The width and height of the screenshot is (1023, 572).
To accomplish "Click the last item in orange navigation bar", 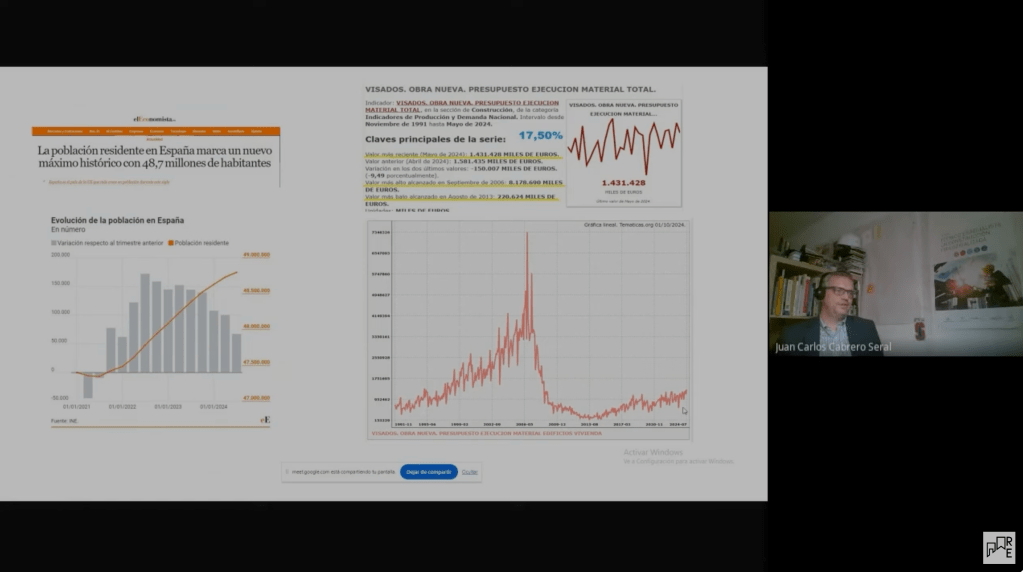I will [x=257, y=131].
